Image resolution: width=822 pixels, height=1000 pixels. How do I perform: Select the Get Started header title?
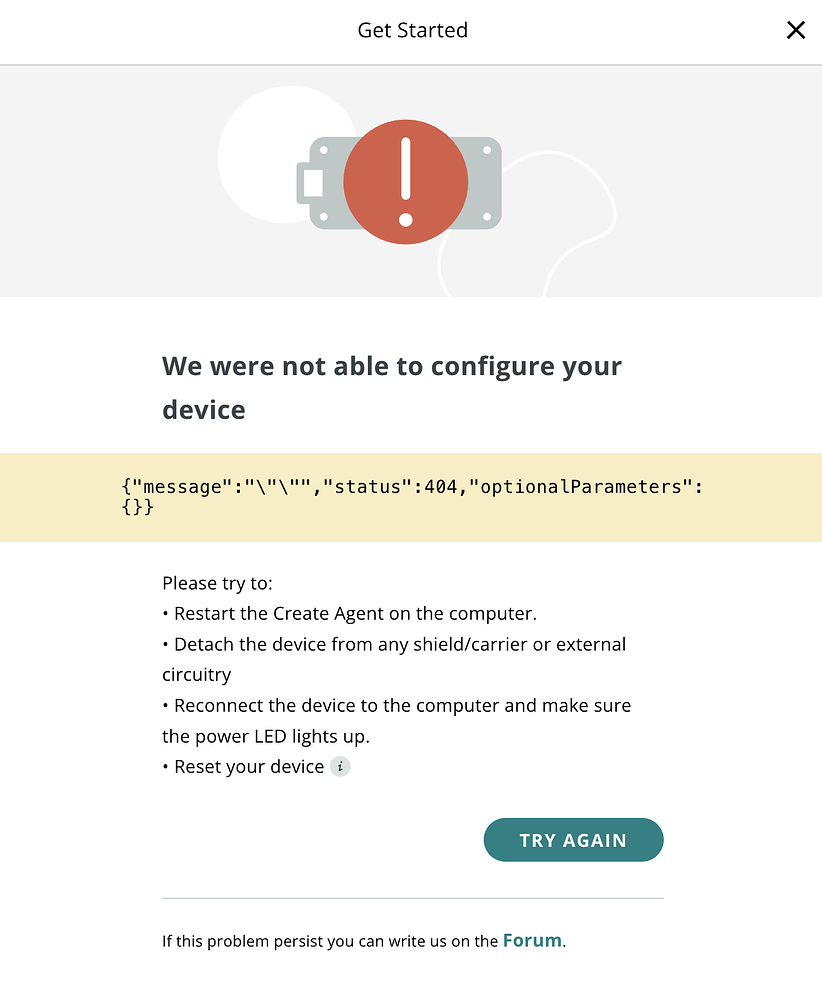(412, 30)
